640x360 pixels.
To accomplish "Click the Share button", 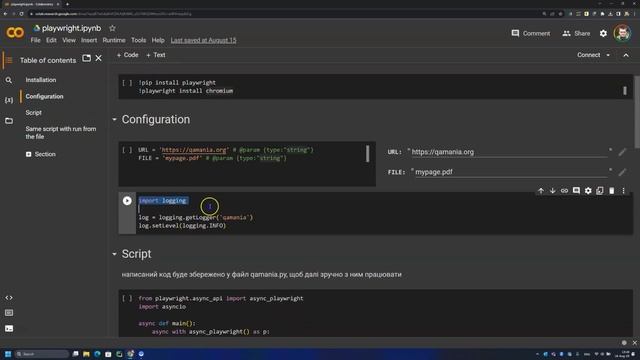I will 576,33.
